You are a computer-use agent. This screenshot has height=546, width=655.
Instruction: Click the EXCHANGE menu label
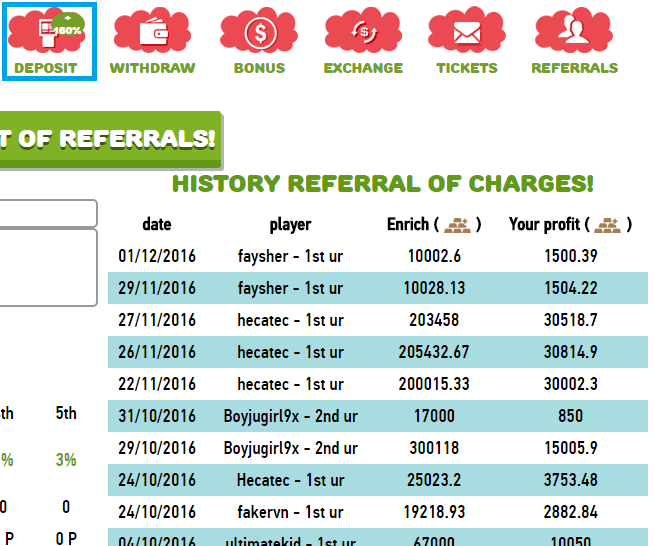363,68
